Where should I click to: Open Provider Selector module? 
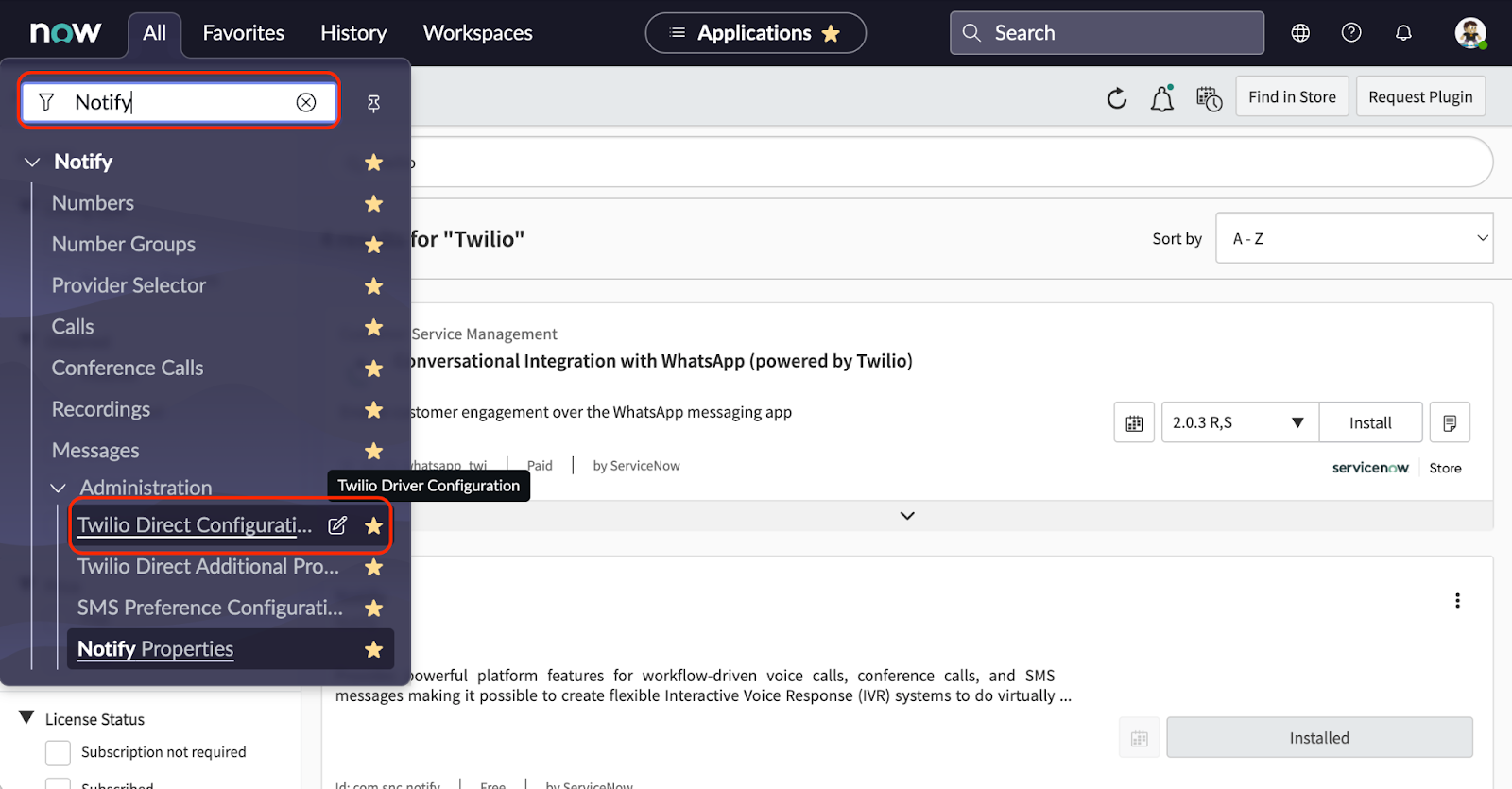[x=129, y=285]
